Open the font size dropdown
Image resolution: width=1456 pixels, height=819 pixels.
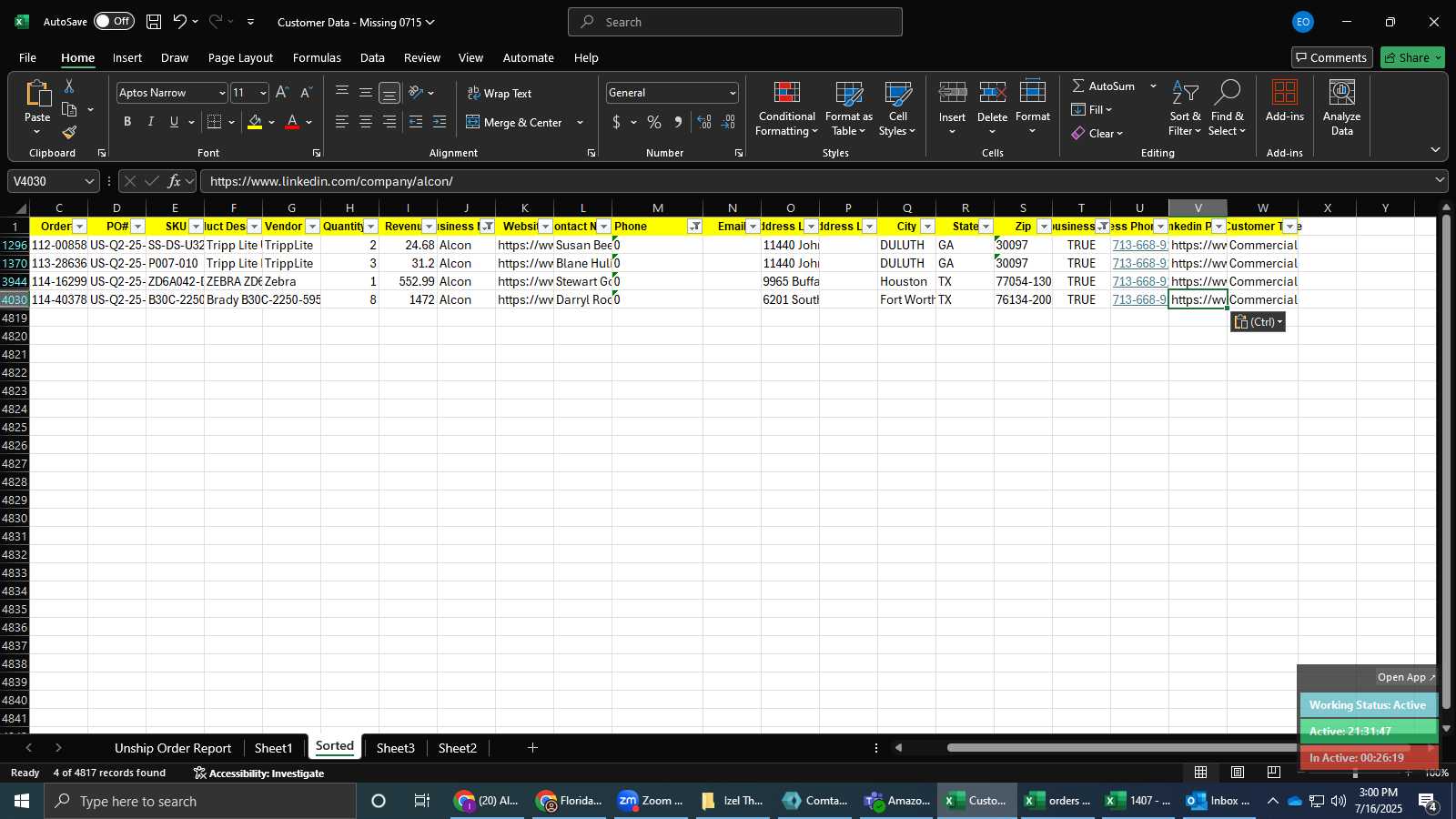(x=263, y=93)
